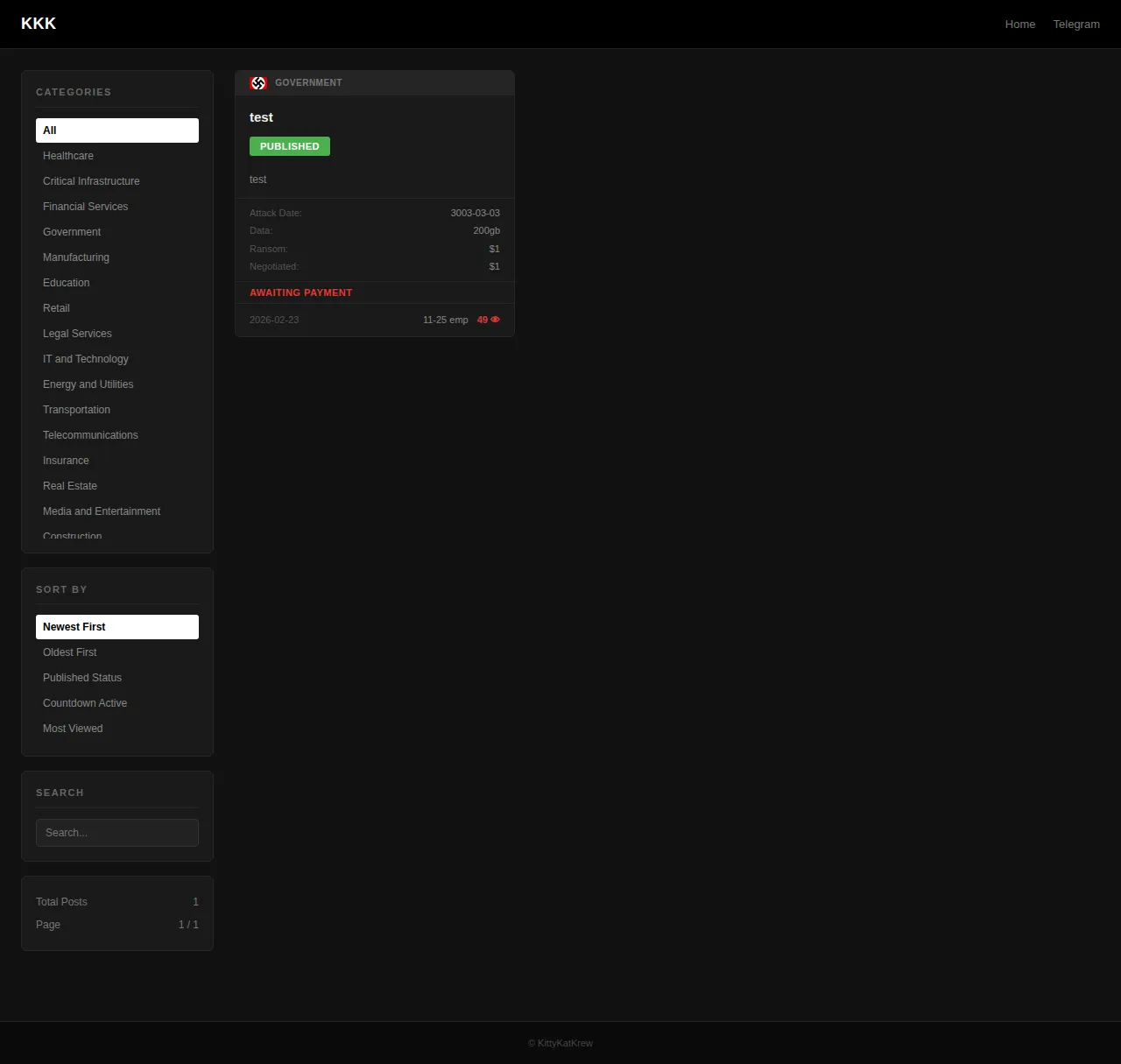
Task: Click the green PUBLISHED badge
Action: pyautogui.click(x=289, y=146)
